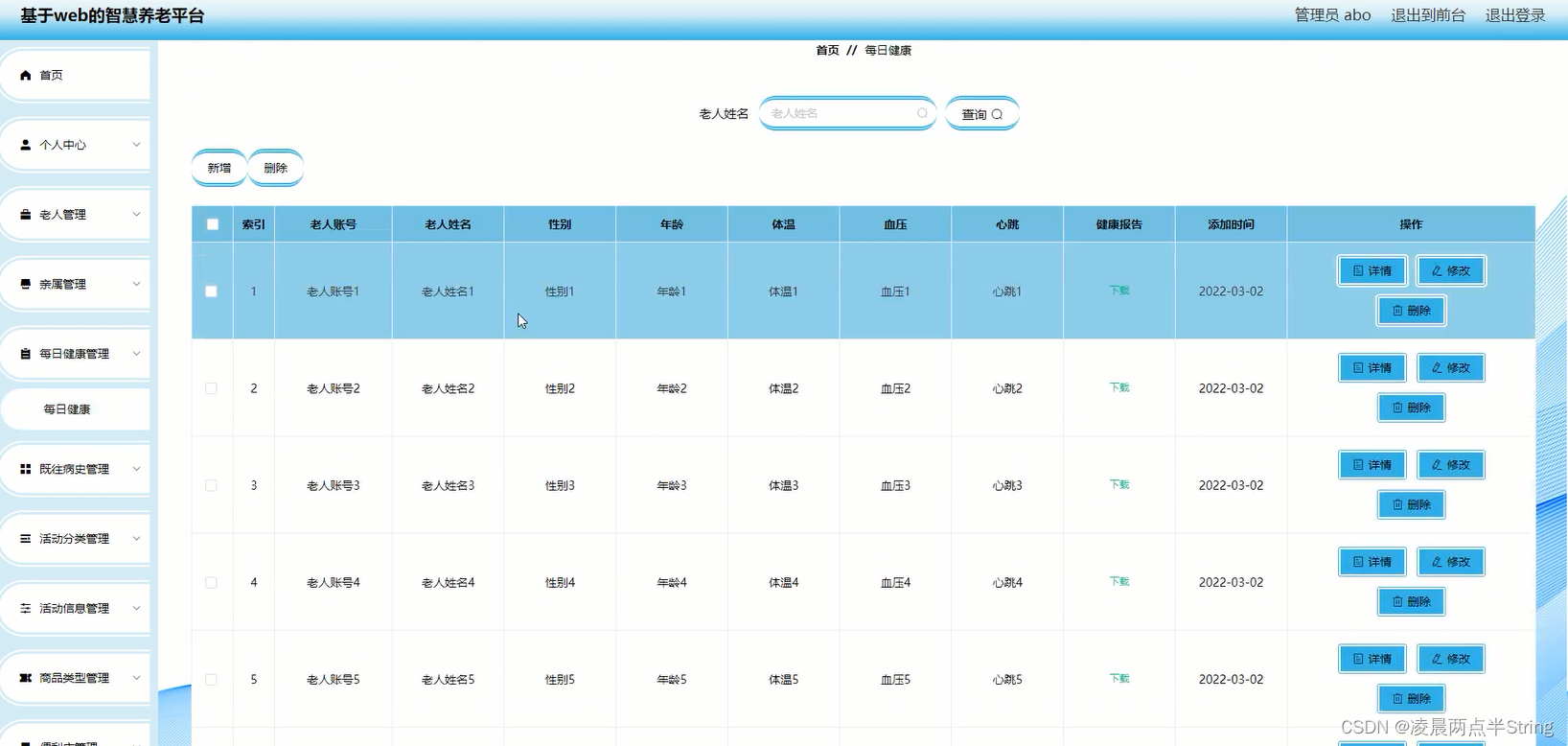Click the clipboard icon beside 每日健康管理
The width and height of the screenshot is (1568, 746).
(x=26, y=354)
